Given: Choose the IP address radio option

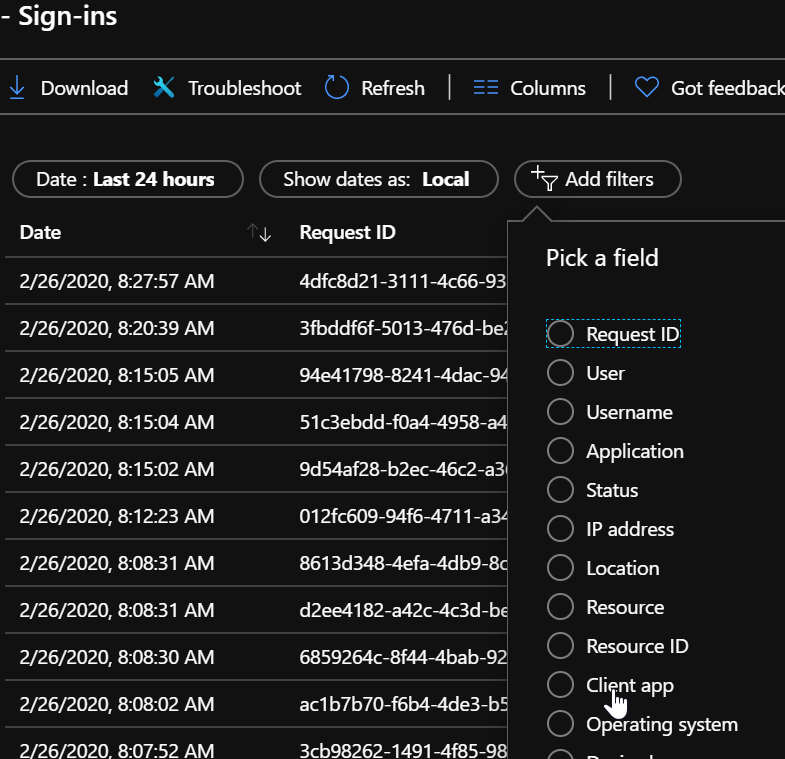Looking at the screenshot, I should point(560,529).
